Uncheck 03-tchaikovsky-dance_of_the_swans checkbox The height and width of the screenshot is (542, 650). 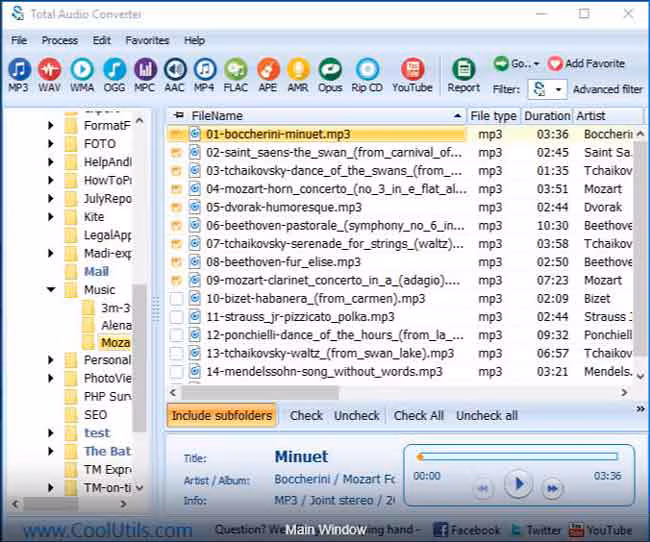click(177, 171)
